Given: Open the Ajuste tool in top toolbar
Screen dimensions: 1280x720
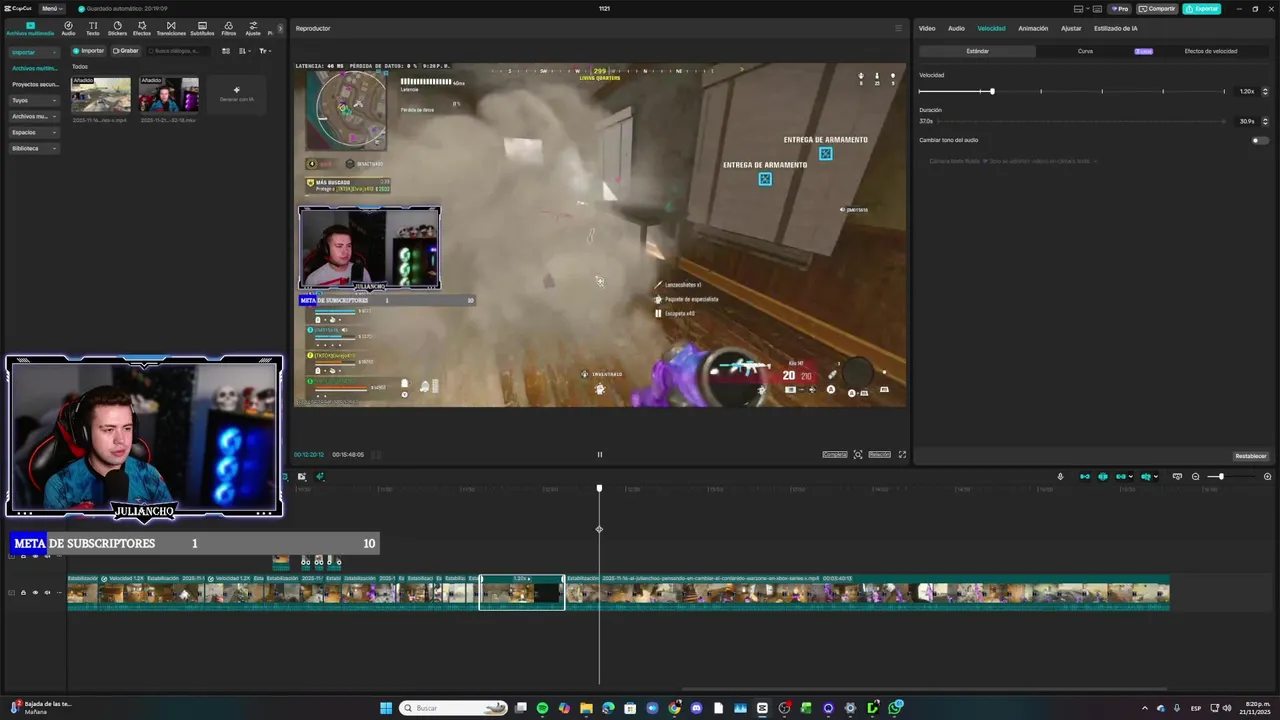Looking at the screenshot, I should pyautogui.click(x=253, y=28).
